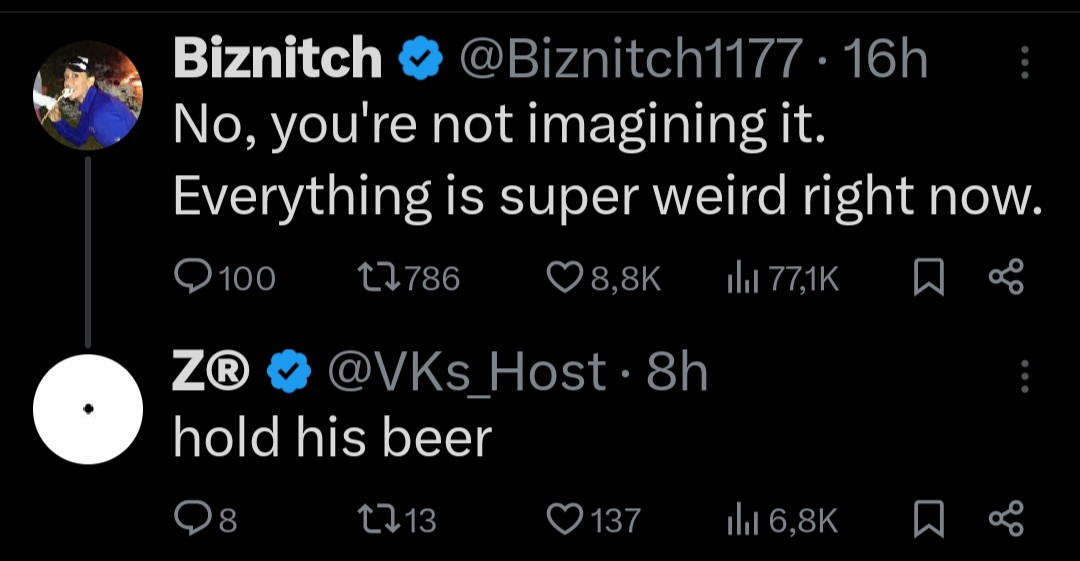Open the white Z® profile avatar
Screen dimensions: 1080x561
(87, 409)
